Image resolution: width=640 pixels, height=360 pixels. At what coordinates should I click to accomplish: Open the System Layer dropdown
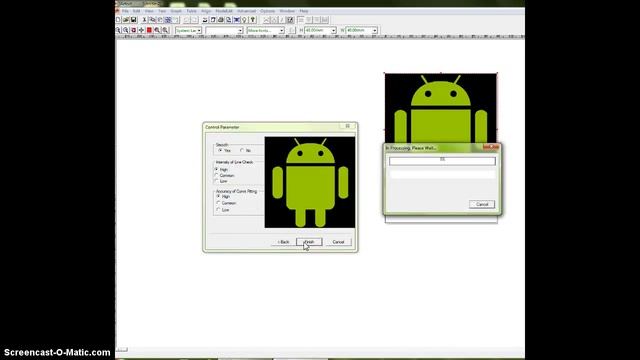199,31
